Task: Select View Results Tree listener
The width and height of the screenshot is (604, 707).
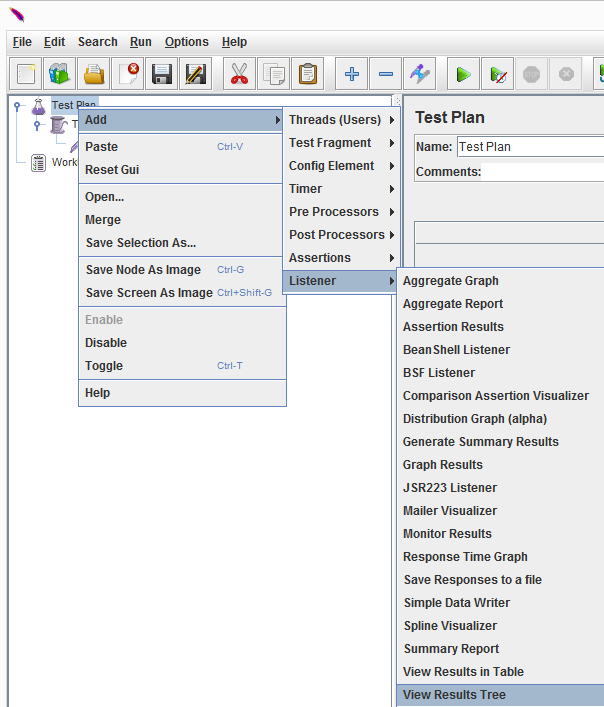Action: (x=500, y=695)
